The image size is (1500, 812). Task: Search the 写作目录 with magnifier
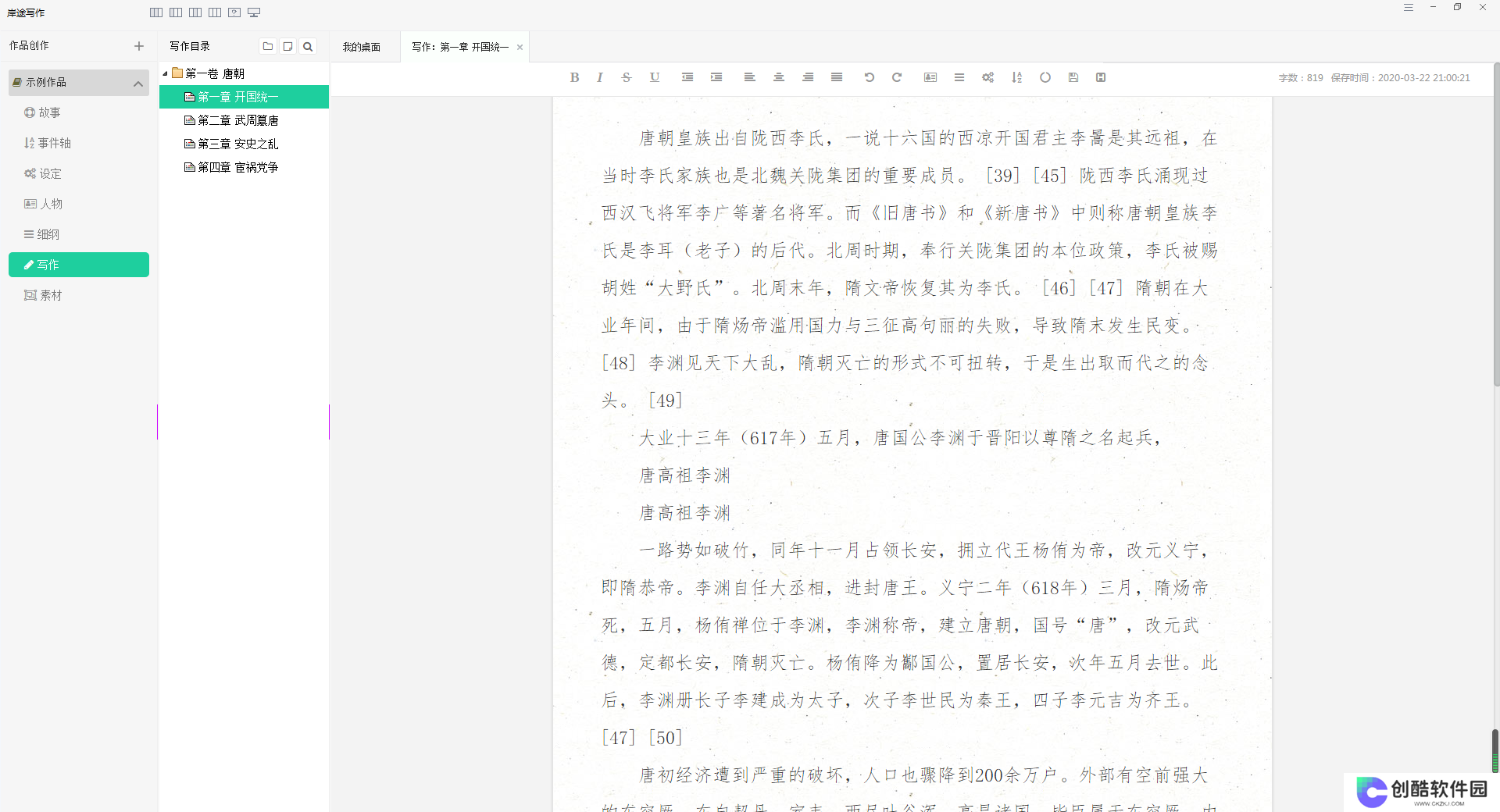pyautogui.click(x=308, y=46)
